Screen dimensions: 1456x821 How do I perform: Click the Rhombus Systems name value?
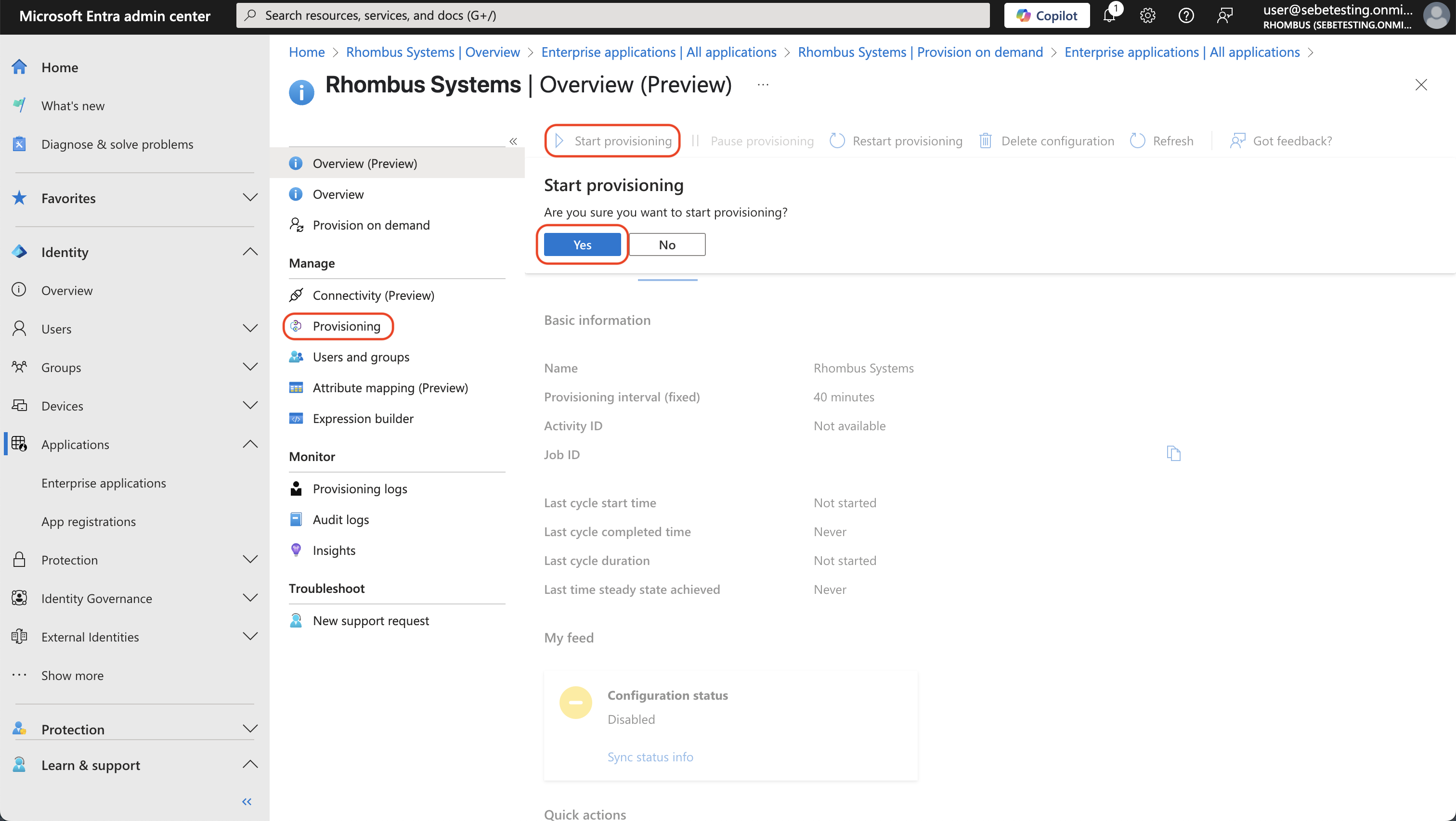(864, 368)
